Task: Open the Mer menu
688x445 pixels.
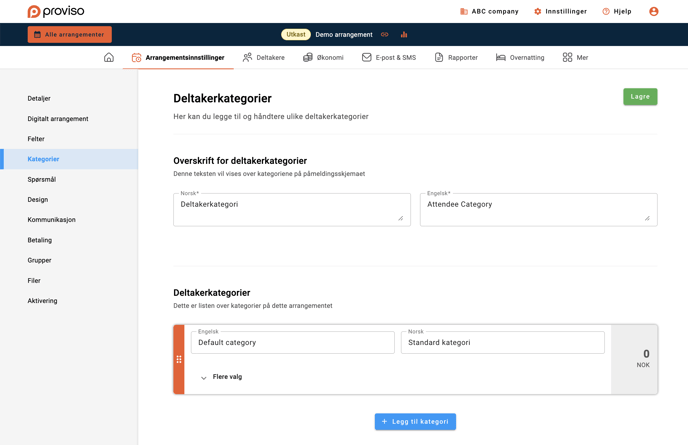Action: (x=575, y=58)
